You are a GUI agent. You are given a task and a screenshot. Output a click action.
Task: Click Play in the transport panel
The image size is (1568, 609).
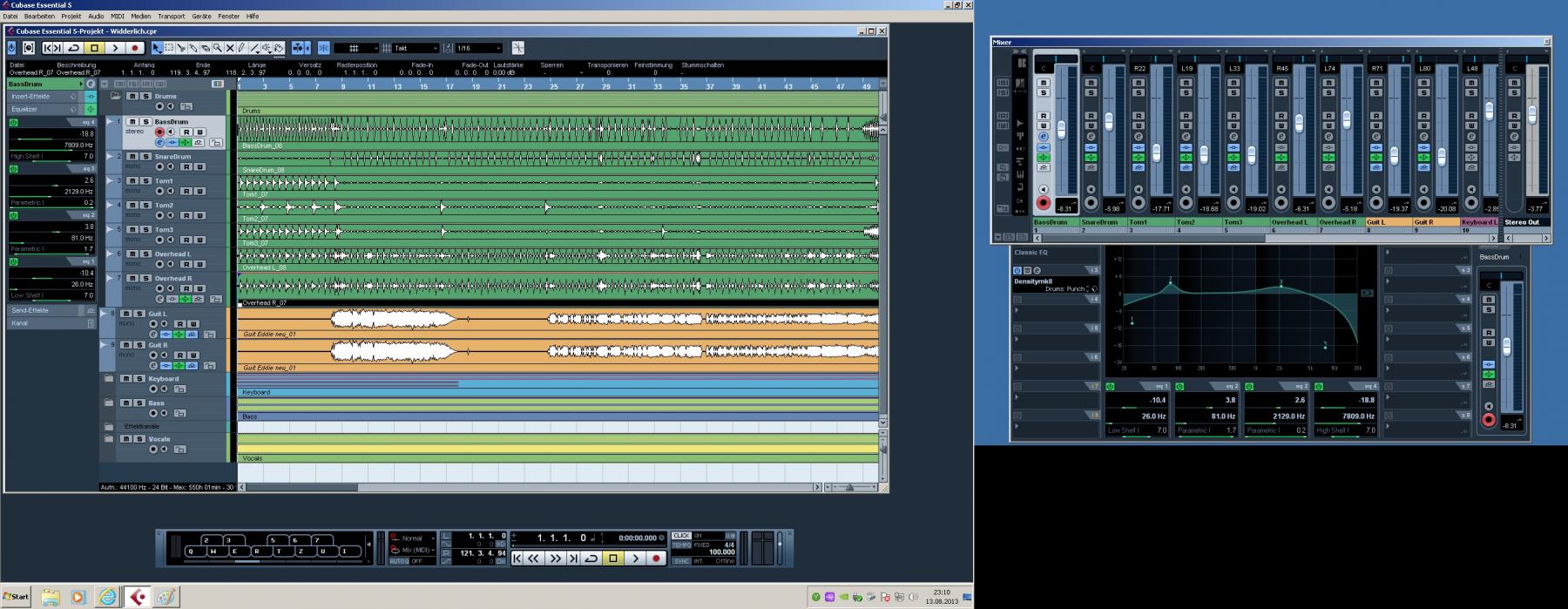point(635,558)
